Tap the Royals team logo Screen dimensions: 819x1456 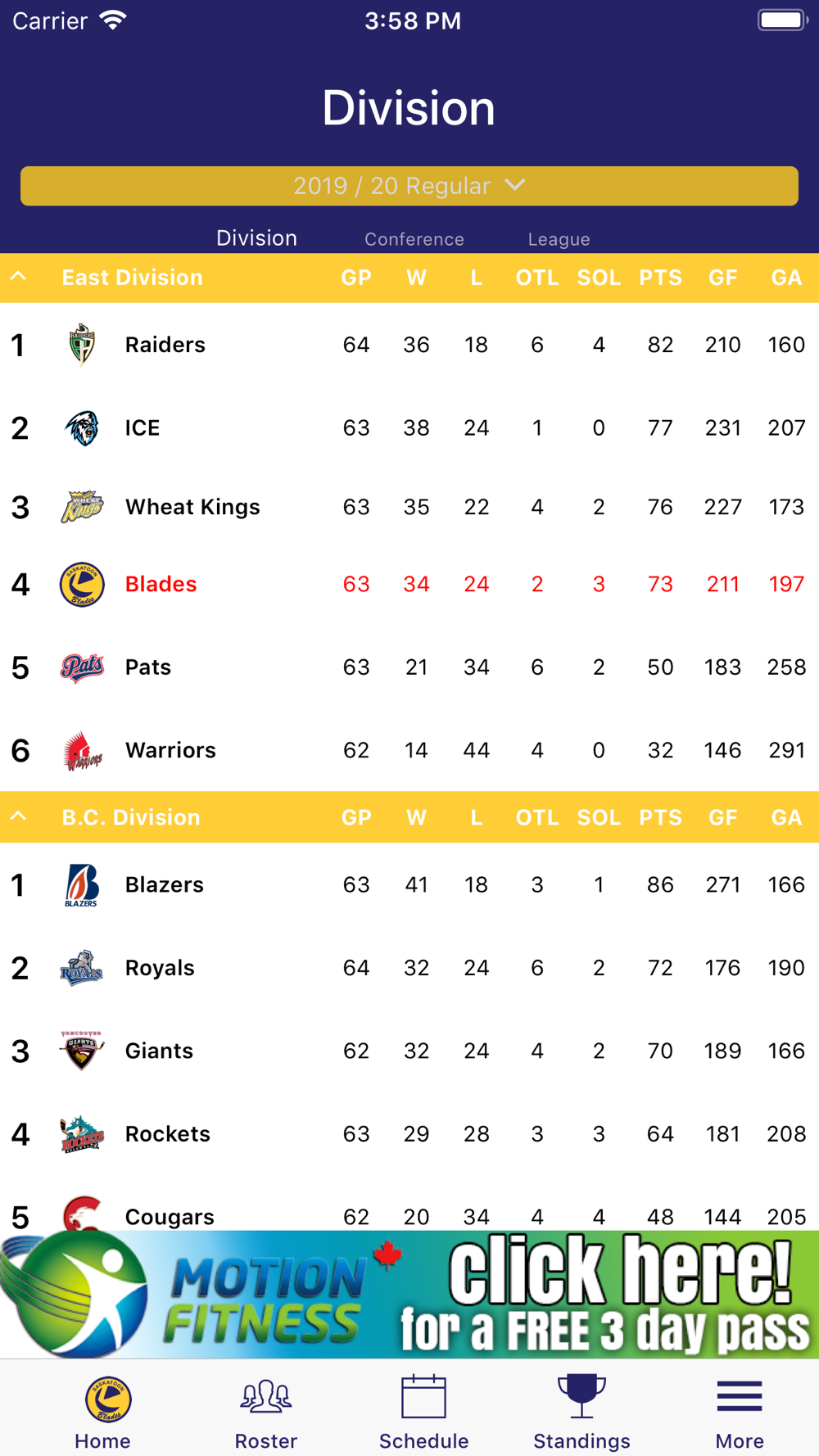click(x=82, y=968)
